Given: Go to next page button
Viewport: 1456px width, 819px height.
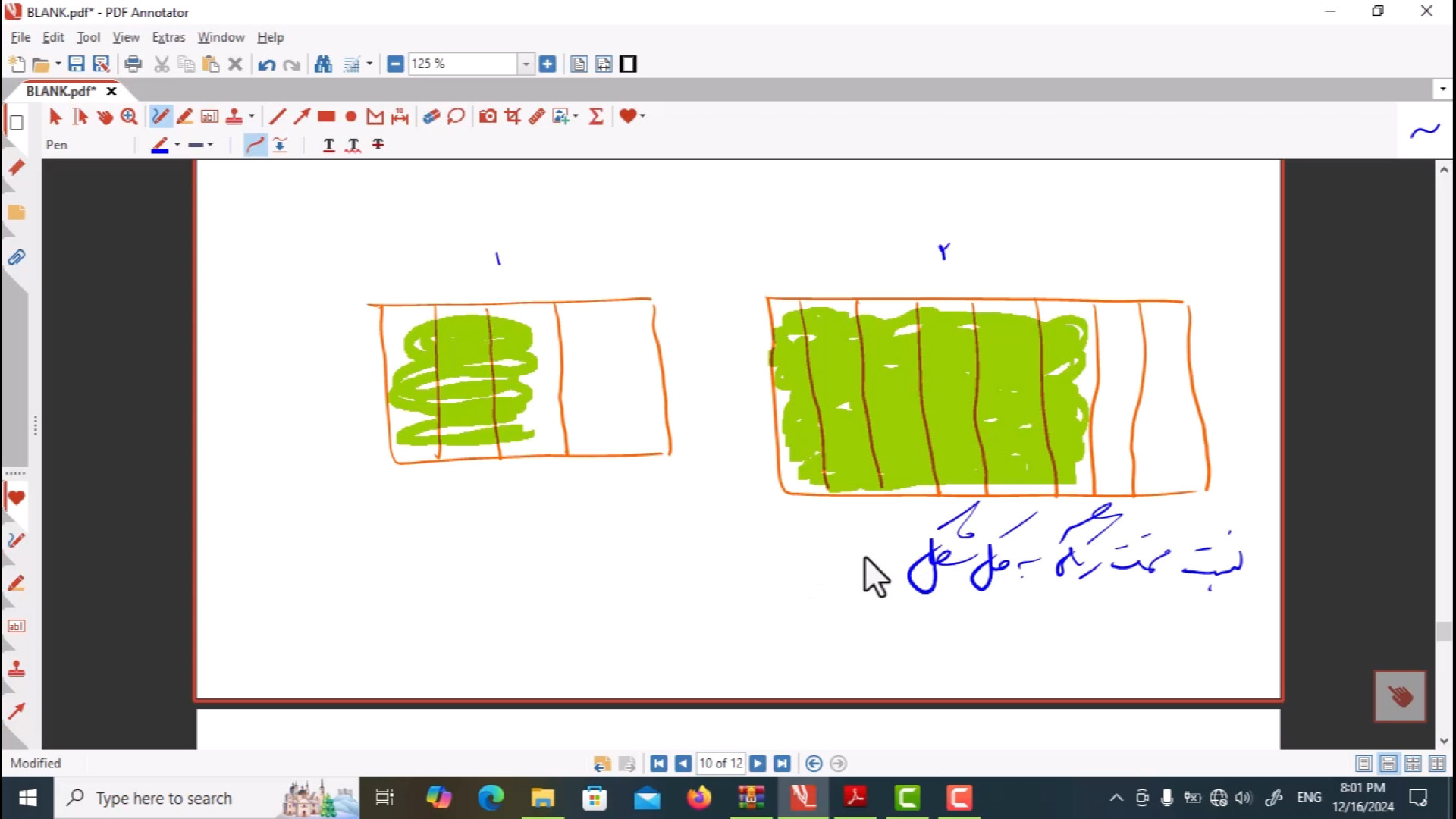Looking at the screenshot, I should tap(758, 764).
